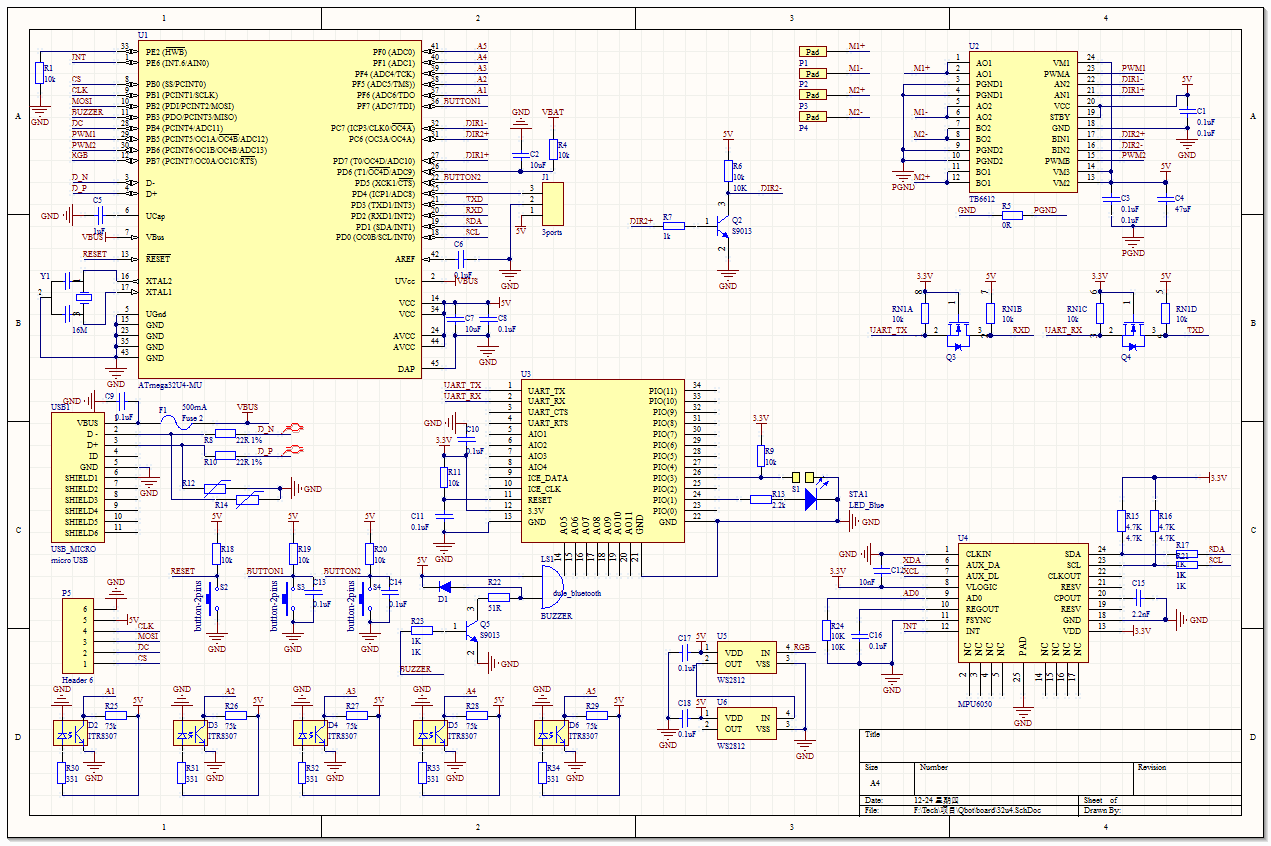The height and width of the screenshot is (846, 1271).
Task: Select the diode D1 near the buzzer
Action: point(445,586)
